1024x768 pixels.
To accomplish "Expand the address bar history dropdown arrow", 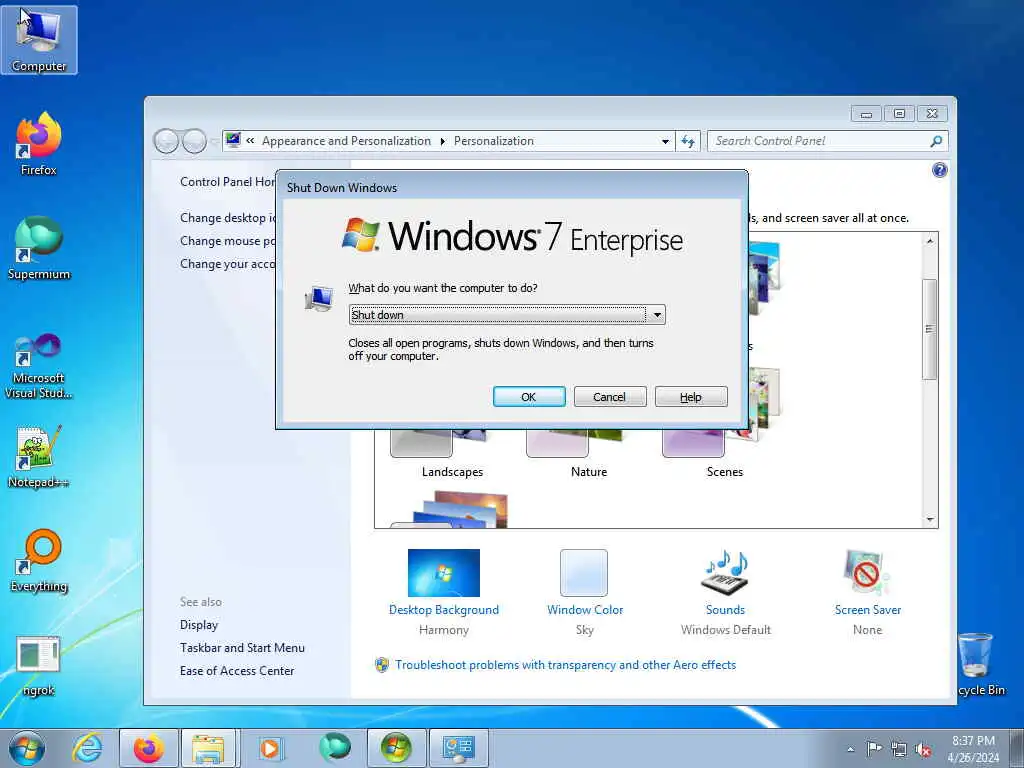I will 665,141.
